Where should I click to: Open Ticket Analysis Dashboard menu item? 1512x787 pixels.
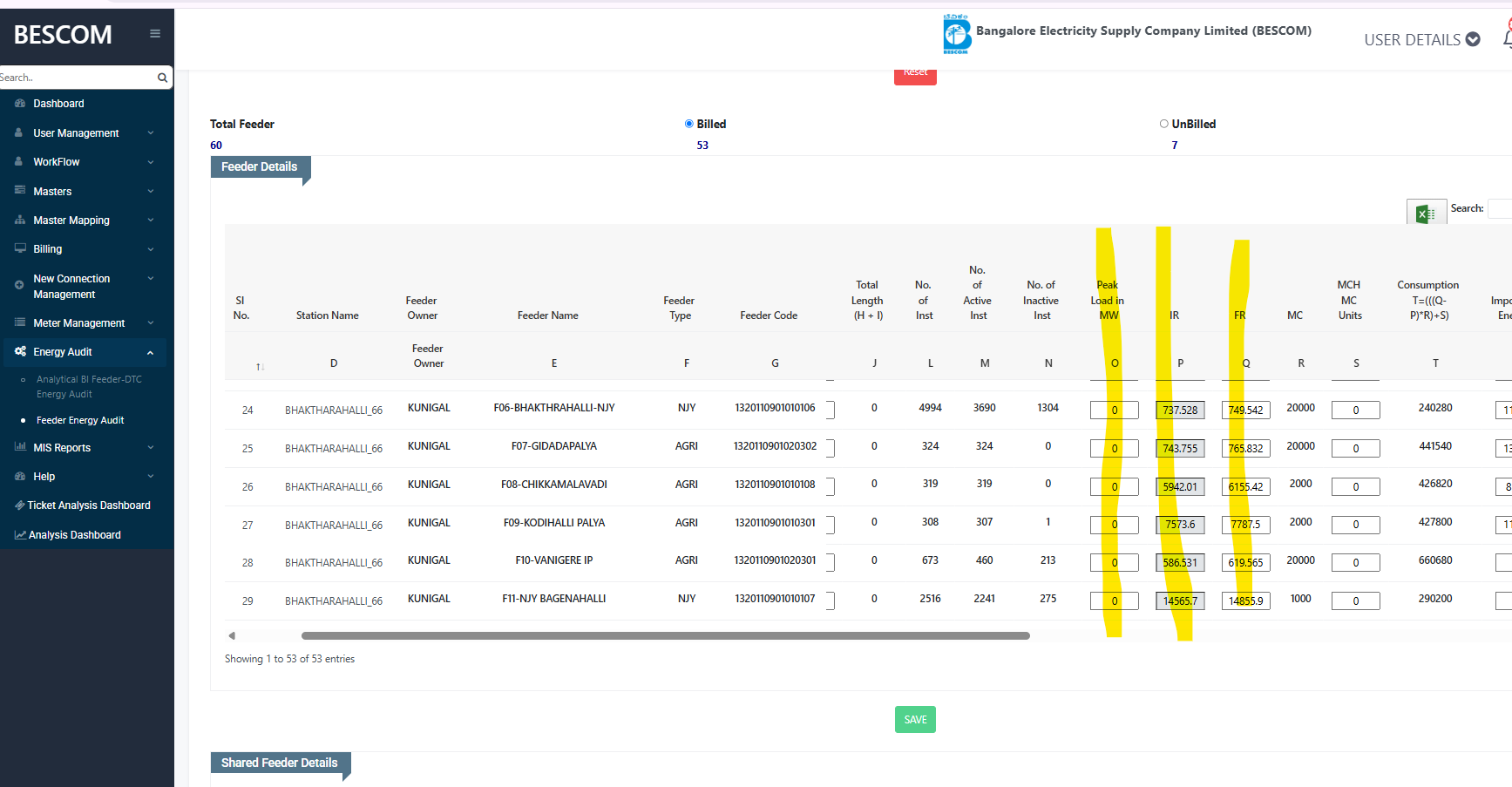click(89, 505)
